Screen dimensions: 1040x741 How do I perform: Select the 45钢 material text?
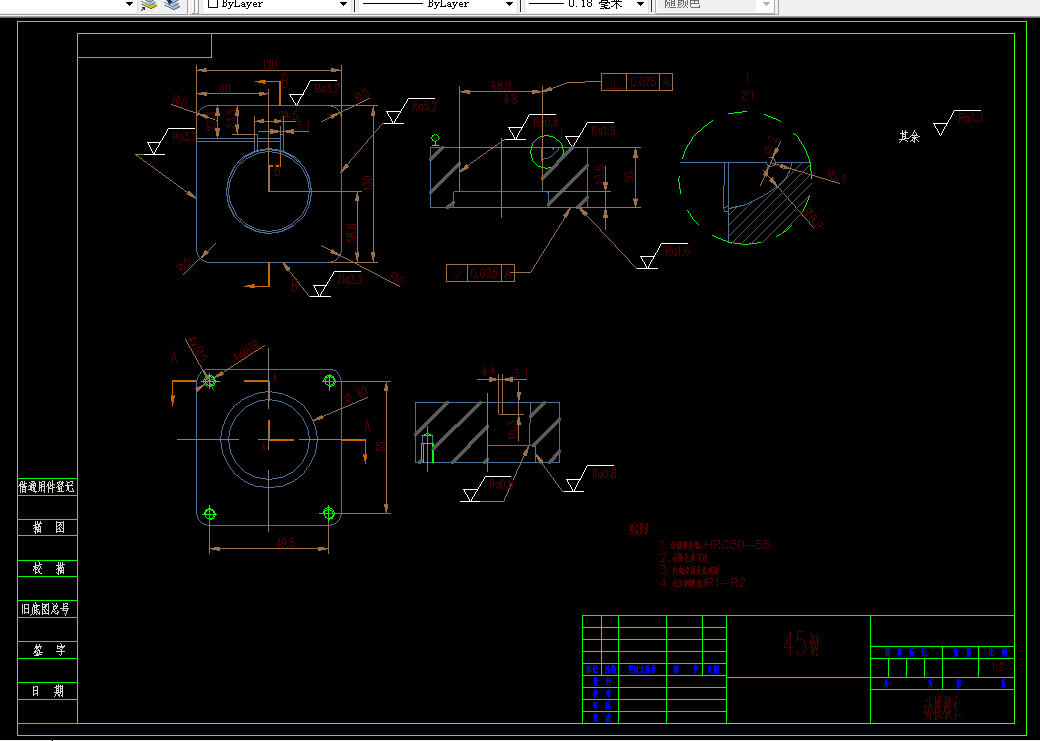click(801, 643)
